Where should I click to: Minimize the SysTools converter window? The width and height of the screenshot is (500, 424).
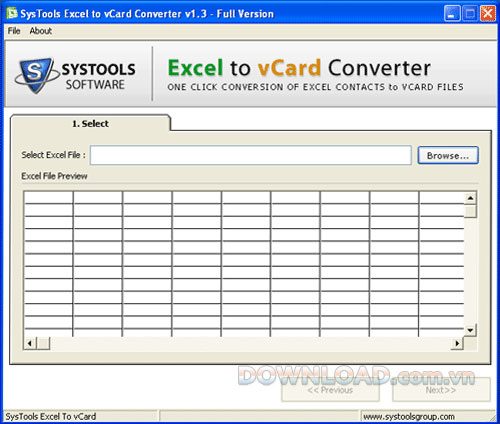click(x=452, y=14)
